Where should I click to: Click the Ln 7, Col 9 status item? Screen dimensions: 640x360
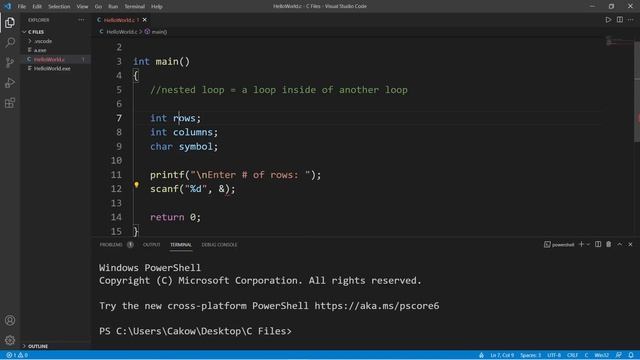tap(502, 355)
